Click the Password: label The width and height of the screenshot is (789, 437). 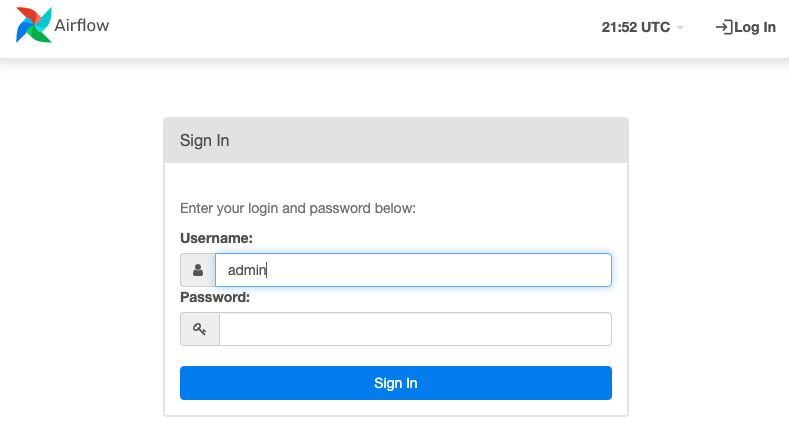(215, 297)
